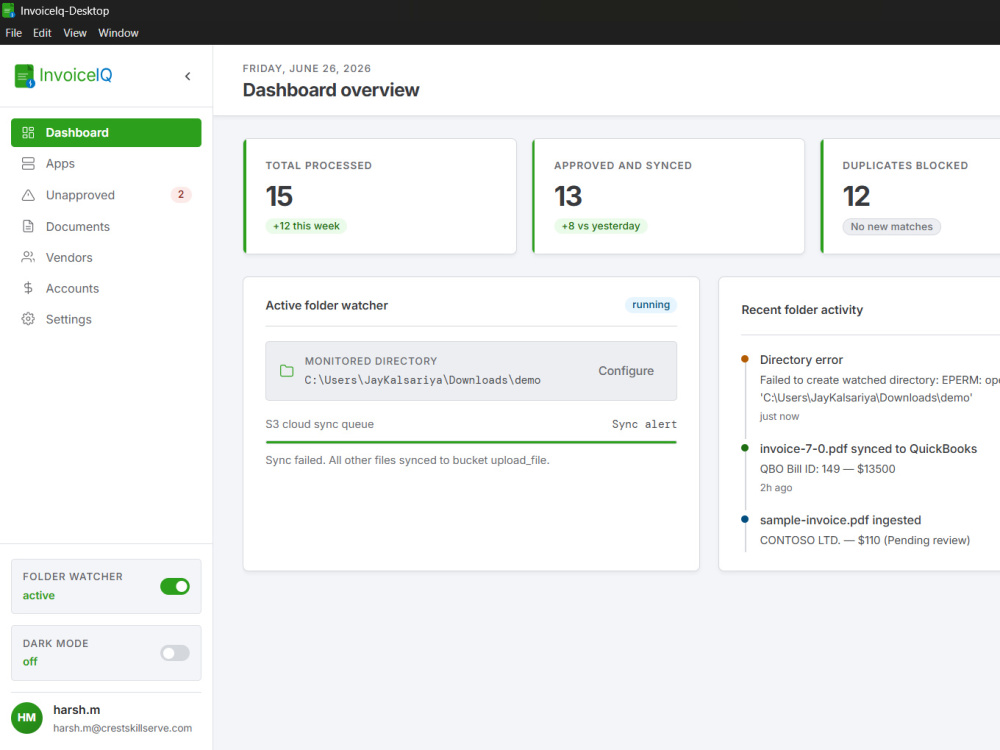The image size is (1000, 750).
Task: Click the 'just now' timestamp
Action: (x=779, y=416)
